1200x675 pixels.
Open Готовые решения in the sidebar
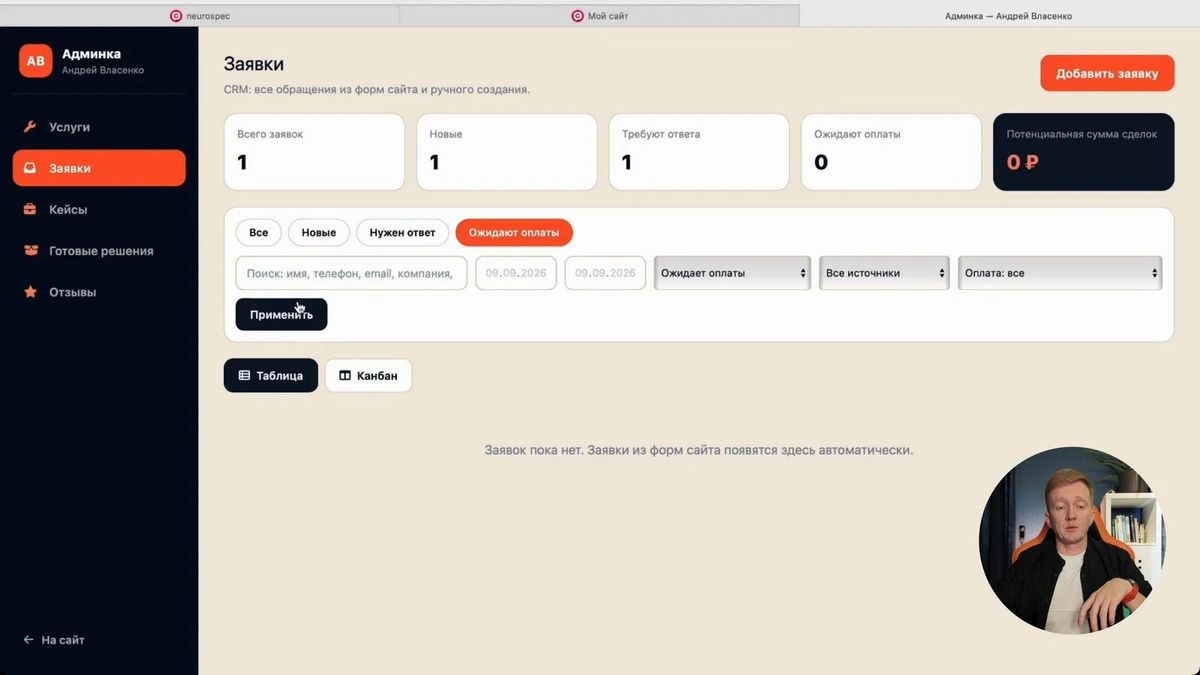[x=99, y=251]
